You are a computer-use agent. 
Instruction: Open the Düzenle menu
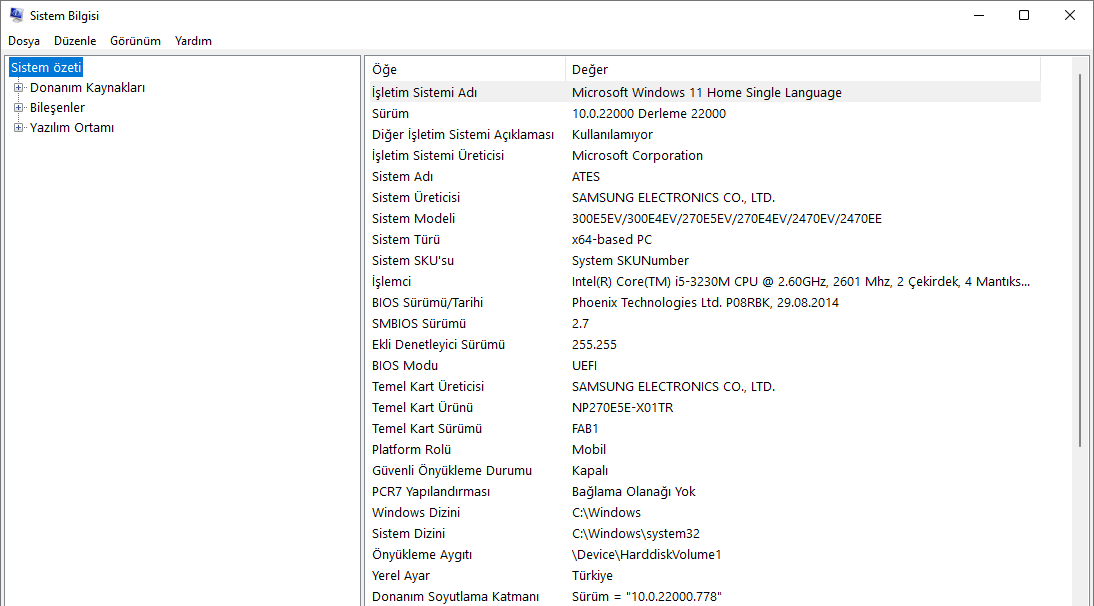click(75, 40)
